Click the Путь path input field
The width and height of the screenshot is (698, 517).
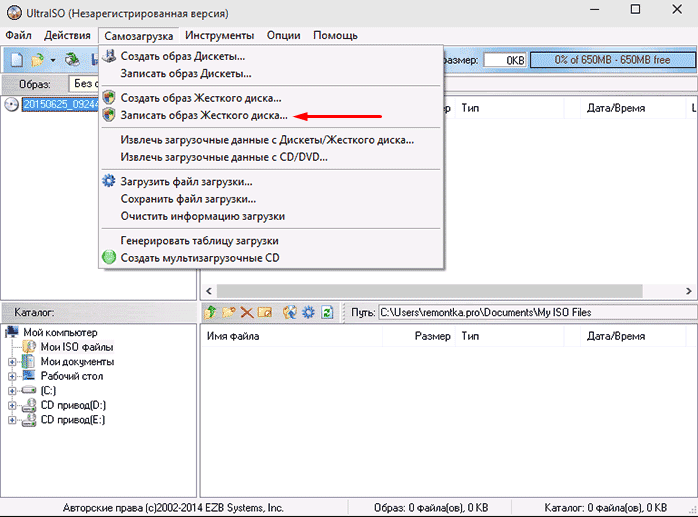click(x=530, y=313)
